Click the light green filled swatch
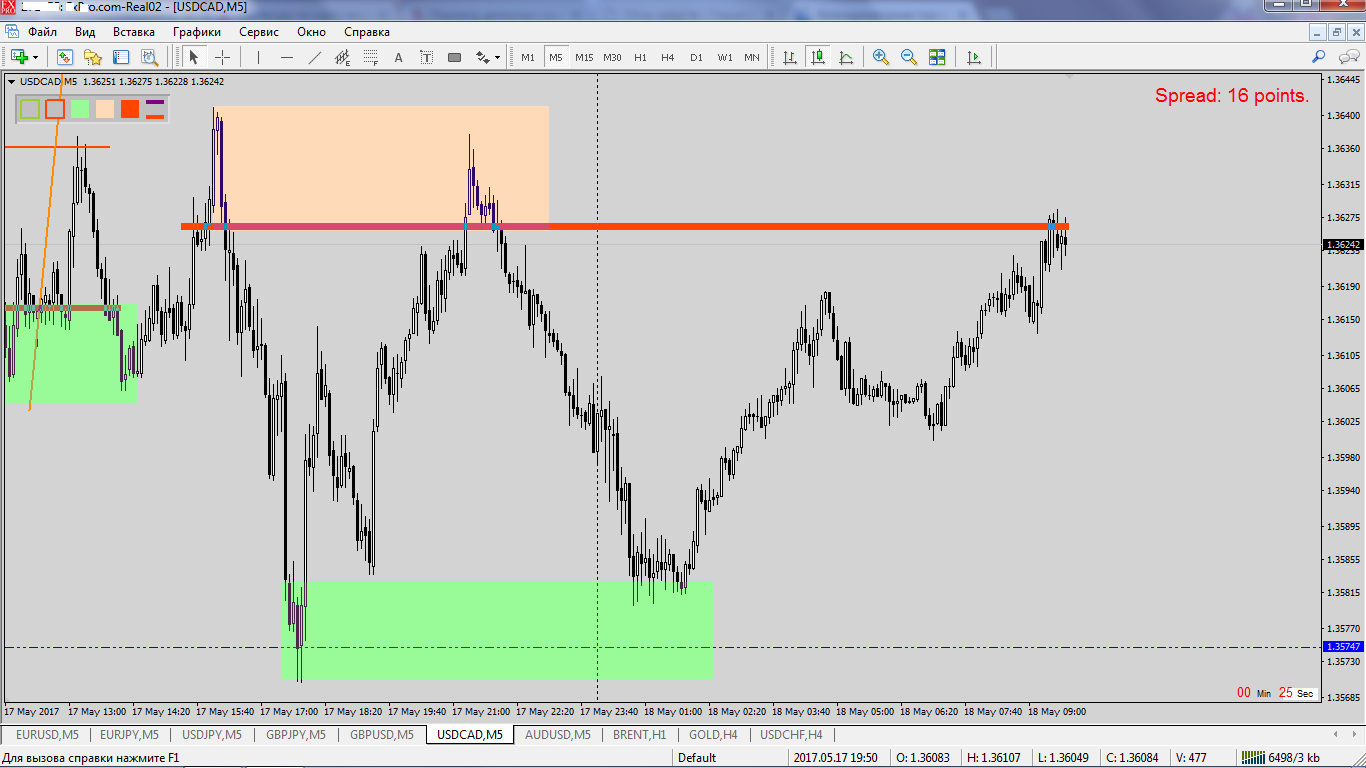The height and width of the screenshot is (768, 1366). tap(80, 109)
